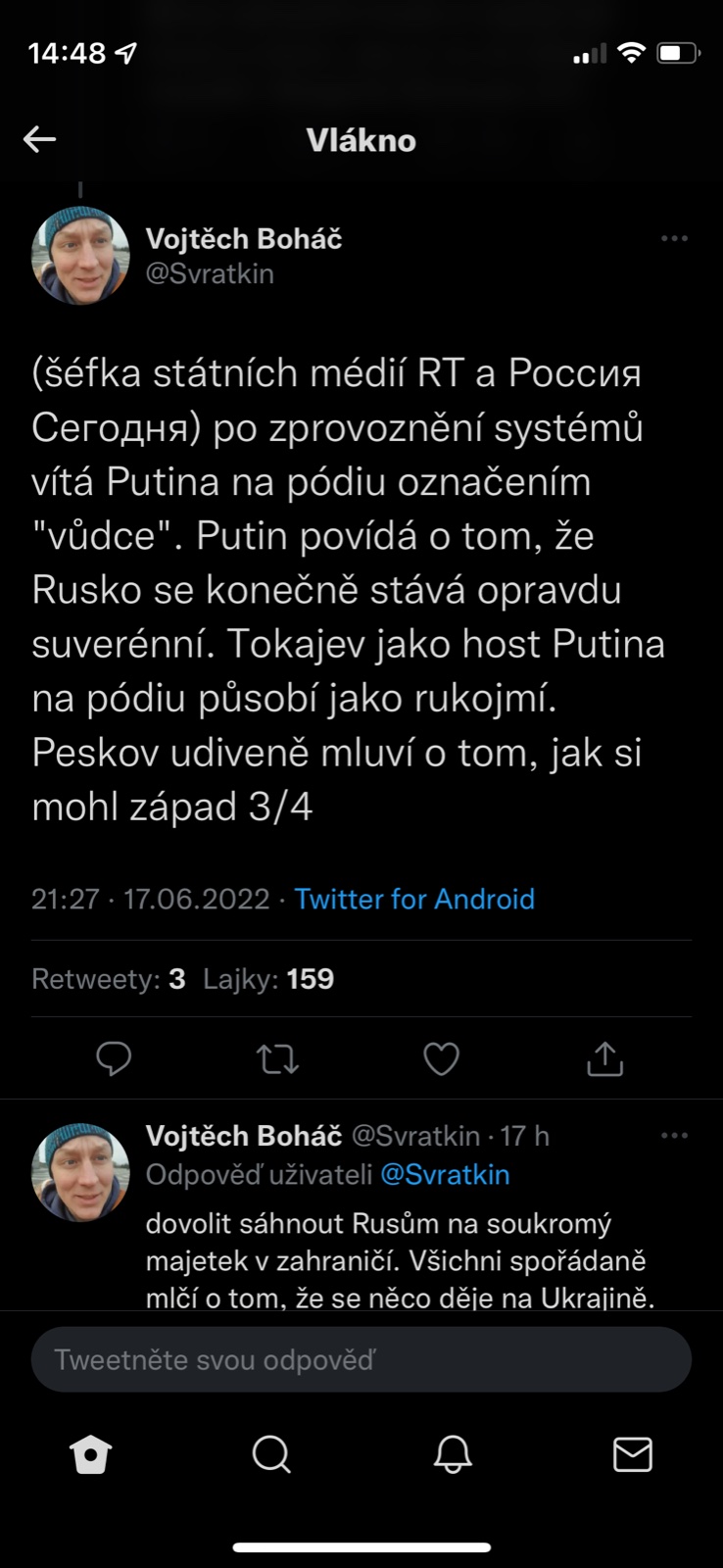Tap the share upload icon

pos(604,1058)
